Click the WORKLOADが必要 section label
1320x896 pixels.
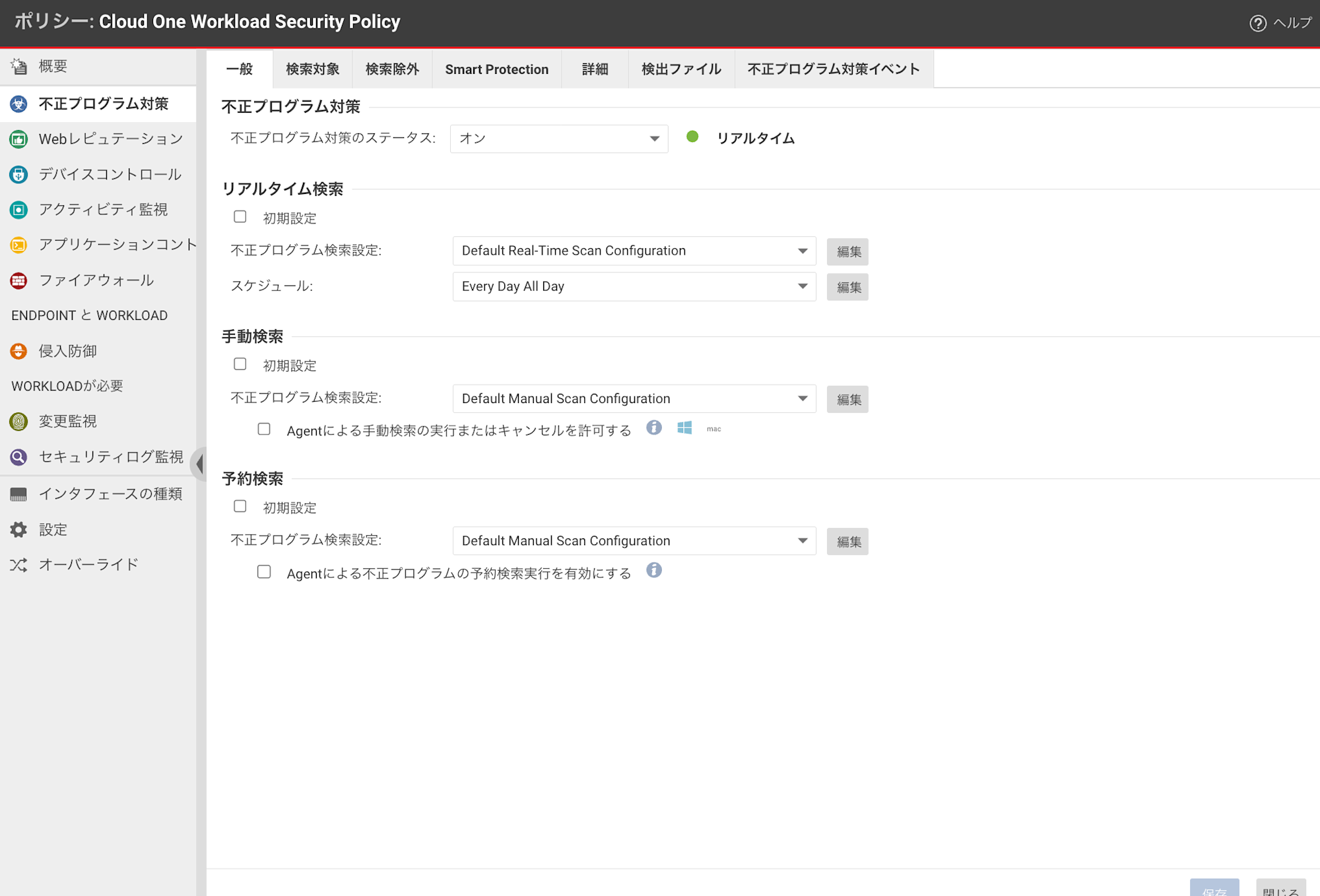[67, 386]
